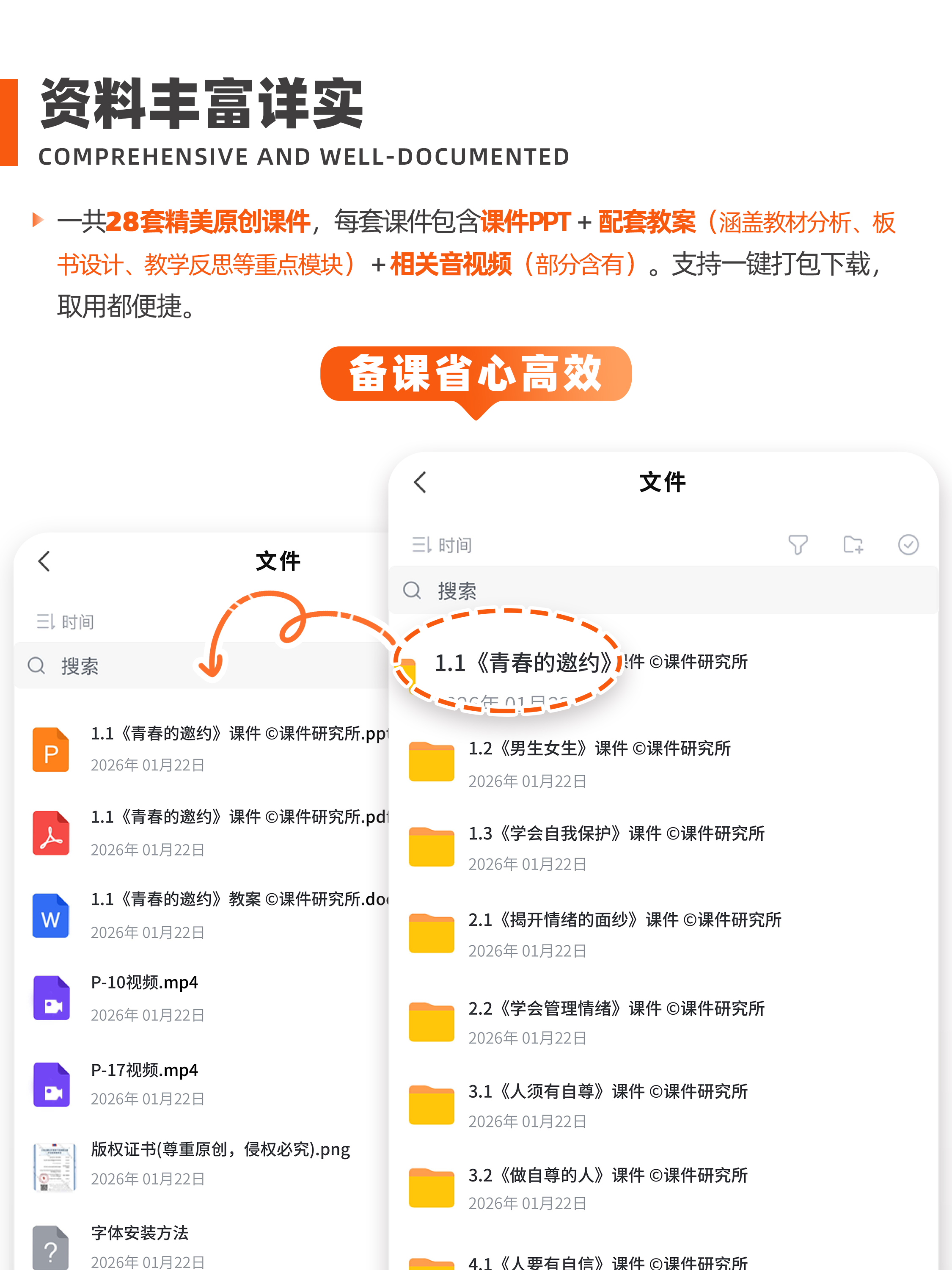The image size is (952, 1270).
Task: Go back in the right 文件 panel
Action: [420, 482]
